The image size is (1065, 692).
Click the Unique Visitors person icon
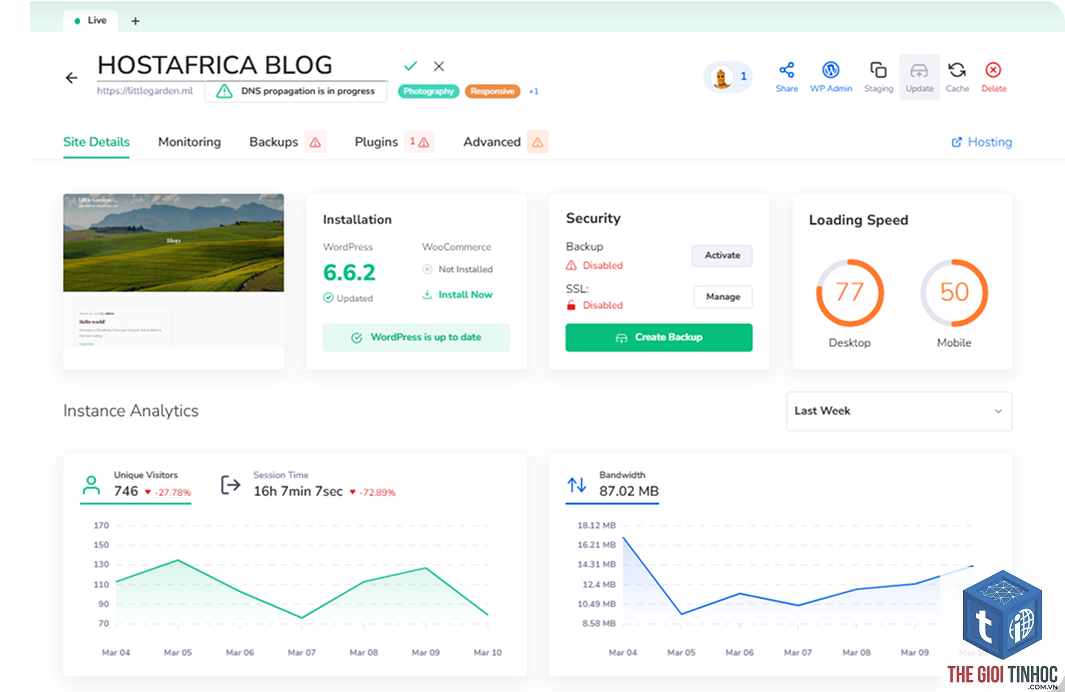[91, 484]
